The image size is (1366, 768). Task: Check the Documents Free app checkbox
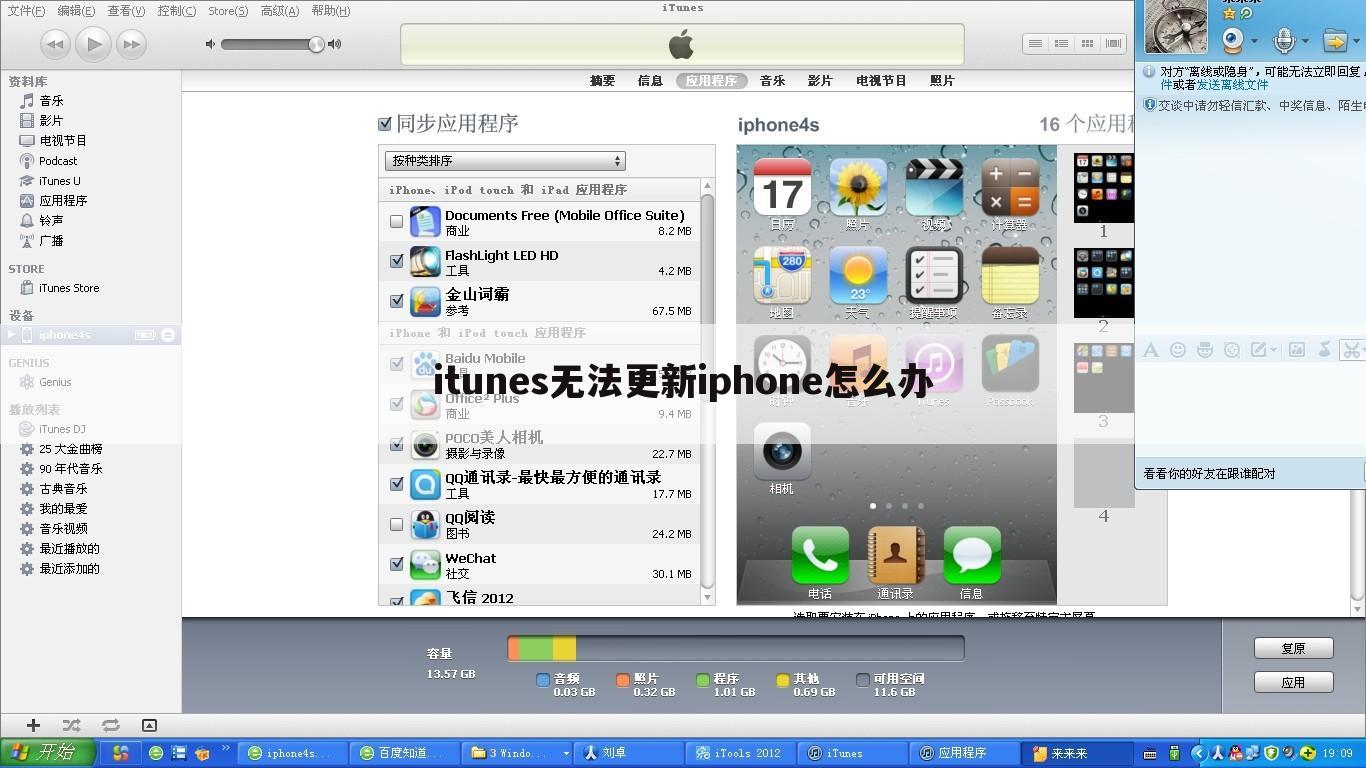pos(397,222)
